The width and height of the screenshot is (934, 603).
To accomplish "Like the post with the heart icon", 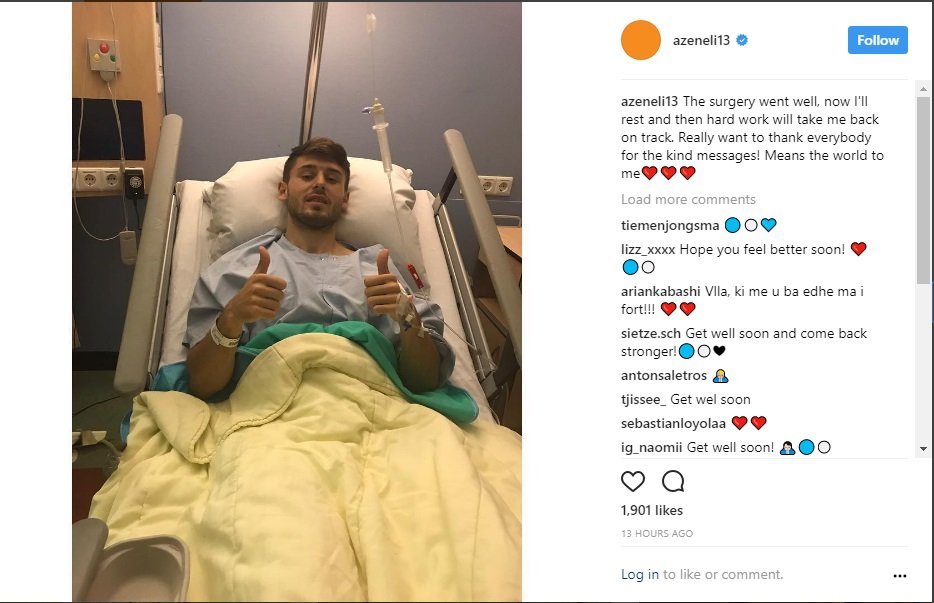I will coord(633,481).
